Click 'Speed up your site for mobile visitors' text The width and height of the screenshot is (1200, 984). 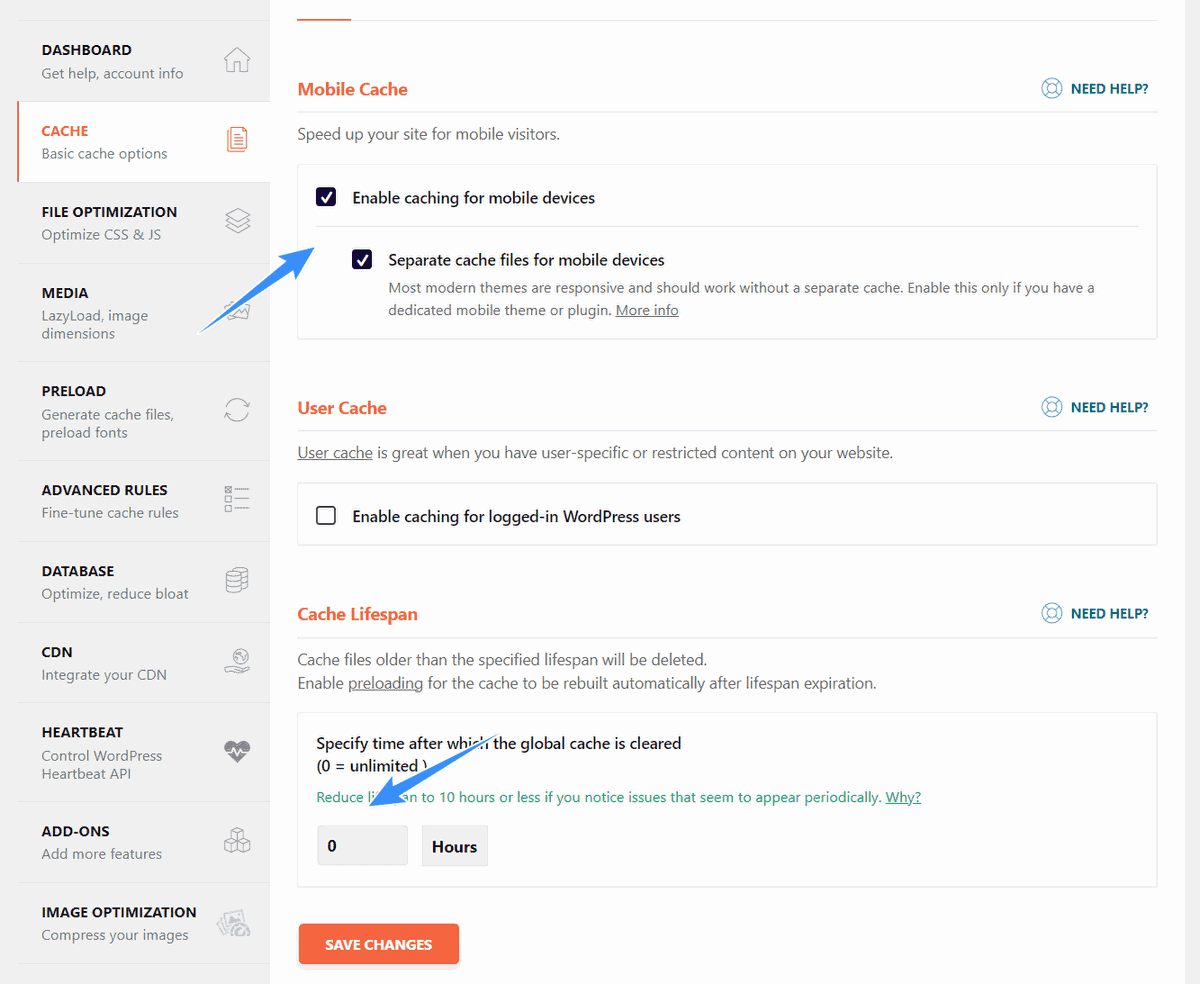click(x=429, y=134)
